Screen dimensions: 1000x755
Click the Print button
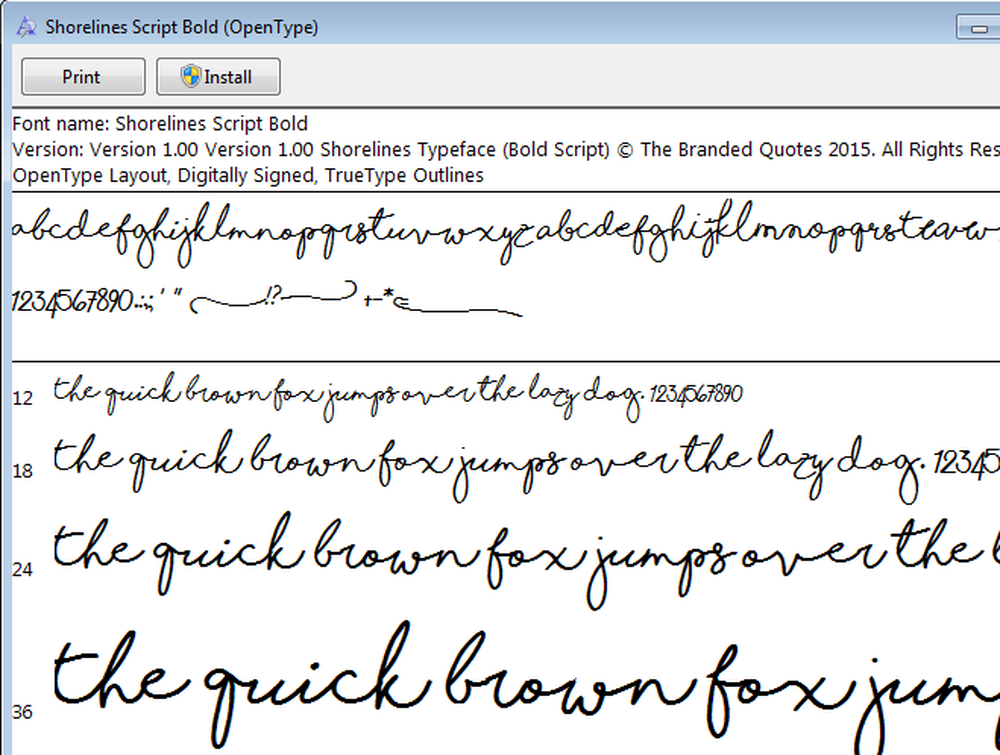point(83,77)
